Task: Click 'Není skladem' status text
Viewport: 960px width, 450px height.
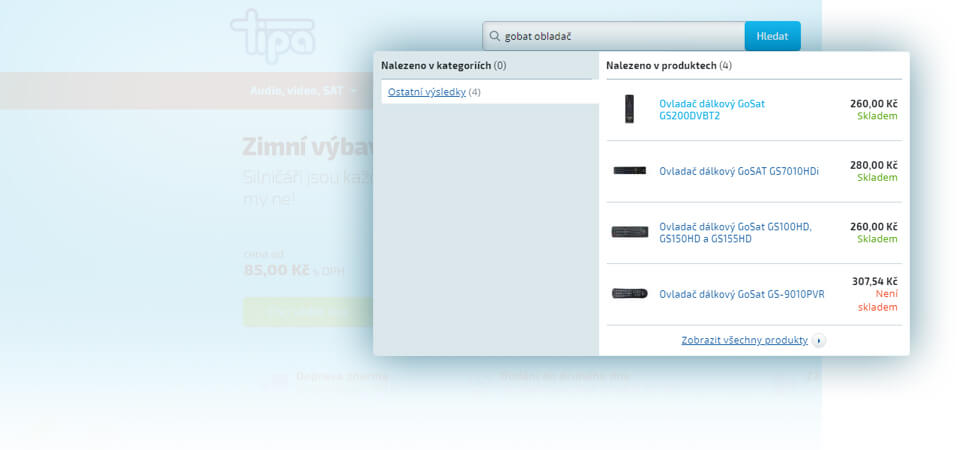Action: pos(877,301)
